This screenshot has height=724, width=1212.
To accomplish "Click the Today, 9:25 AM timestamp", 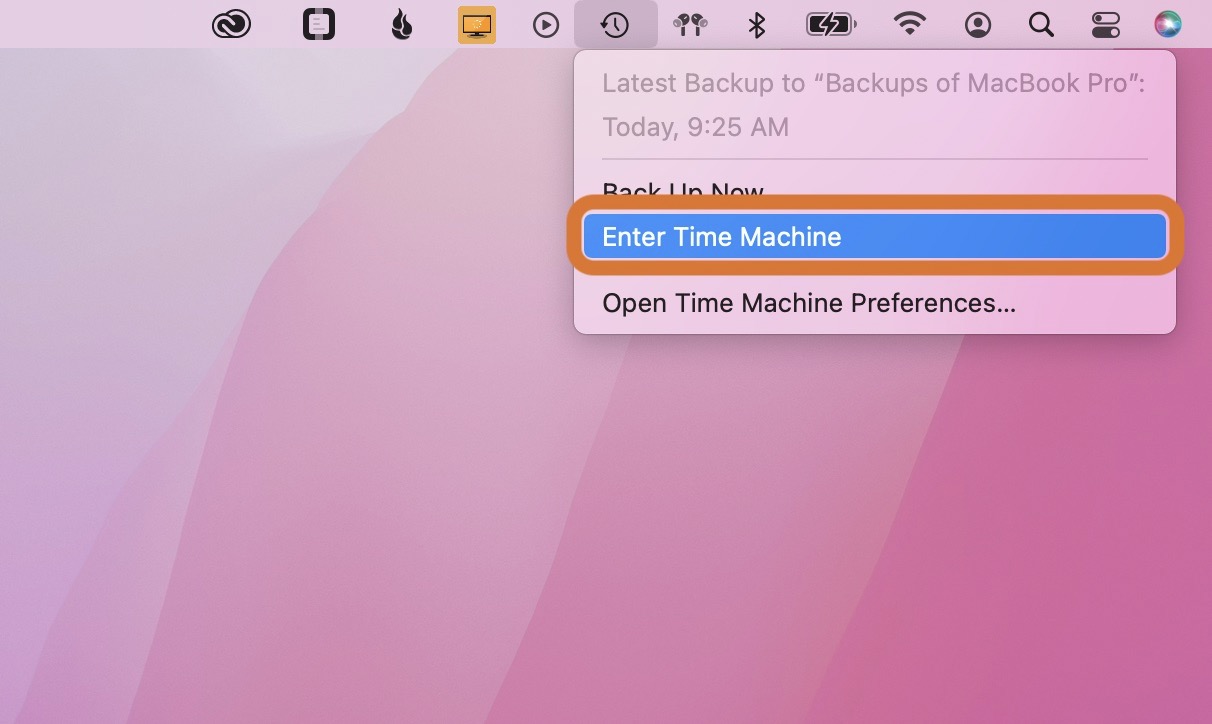I will tap(695, 127).
